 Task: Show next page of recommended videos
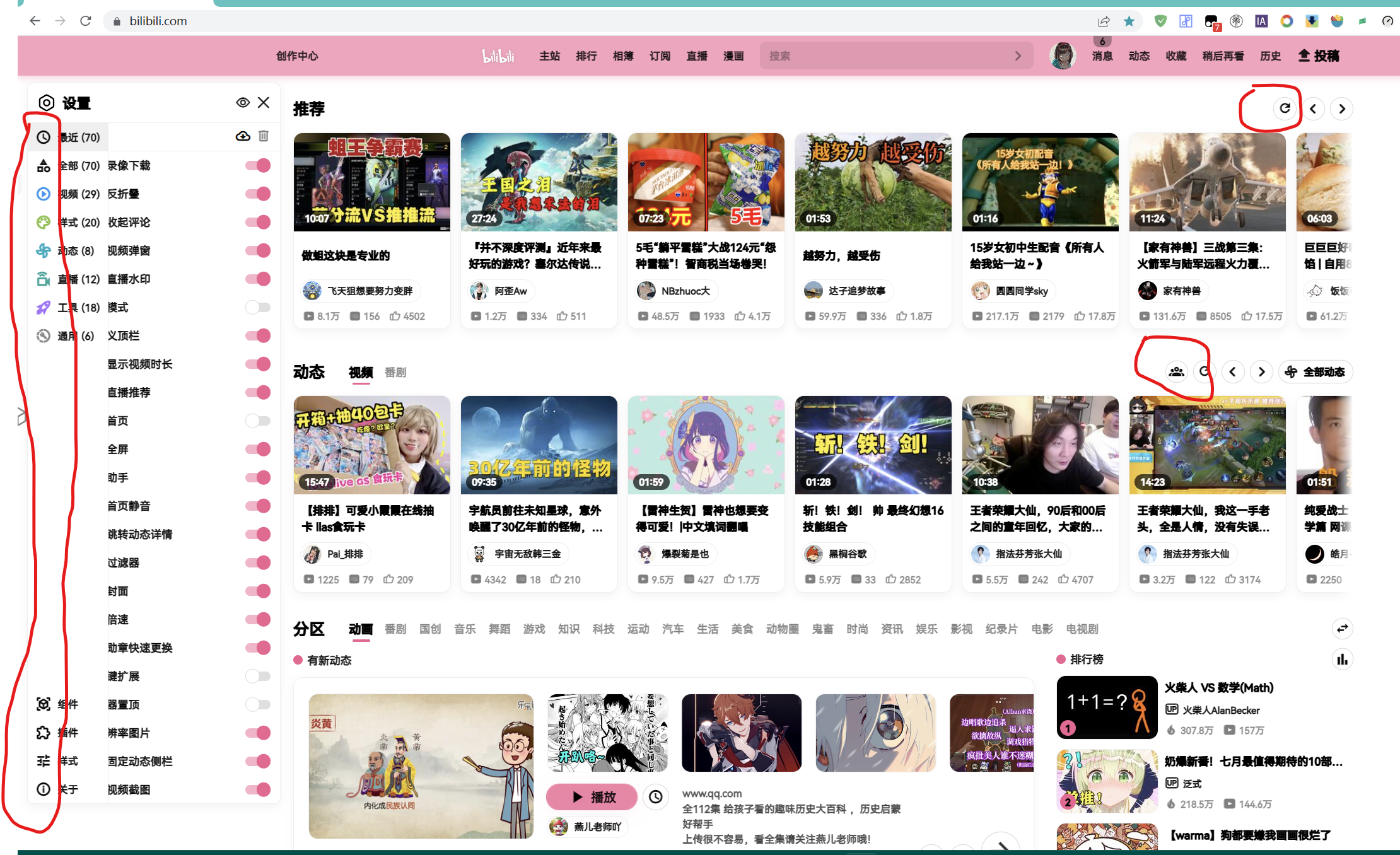coord(1341,108)
